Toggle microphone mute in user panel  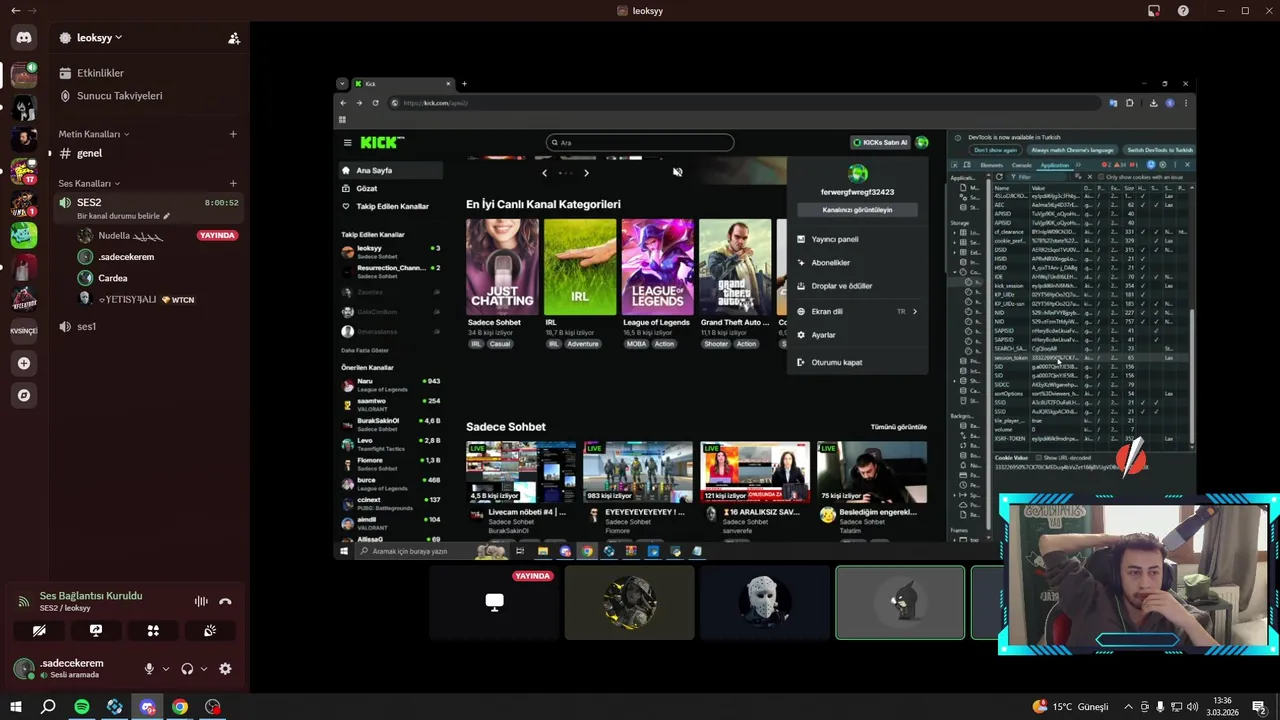click(x=149, y=669)
